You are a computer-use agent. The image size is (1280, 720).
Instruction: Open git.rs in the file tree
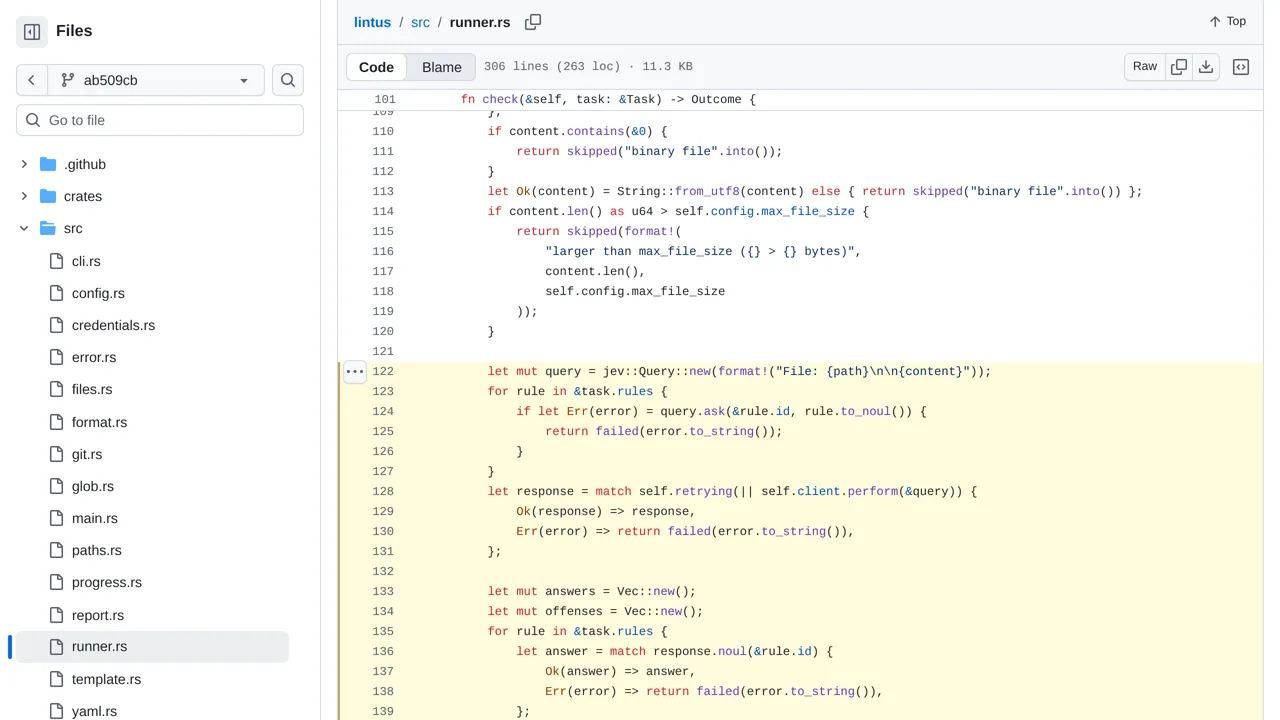[x=87, y=454]
